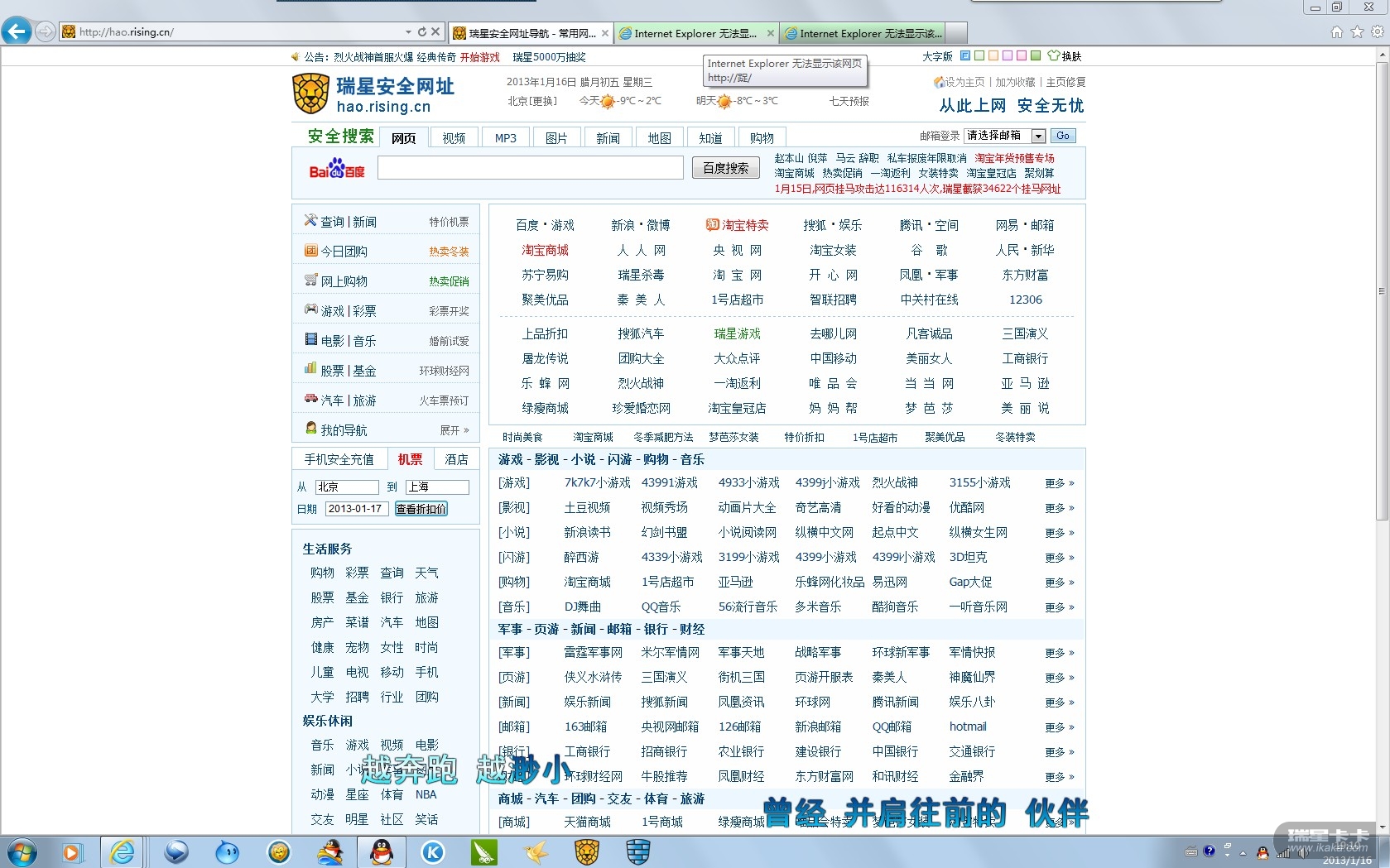Open the blue water-drop messenger taskbar icon
This screenshot has height=868, width=1390.
pos(227,851)
